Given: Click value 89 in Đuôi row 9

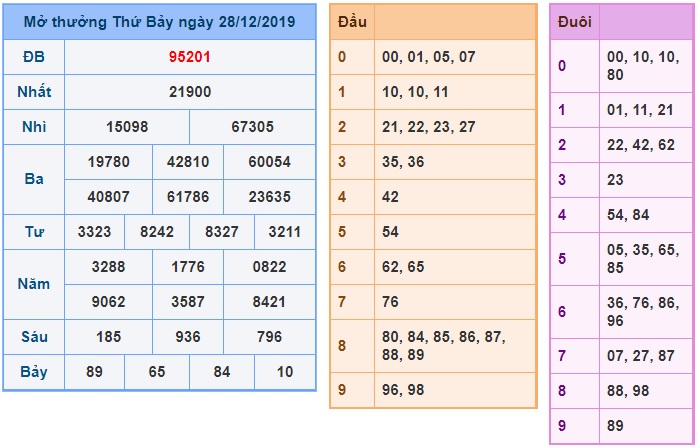Looking at the screenshot, I should coord(615,426).
